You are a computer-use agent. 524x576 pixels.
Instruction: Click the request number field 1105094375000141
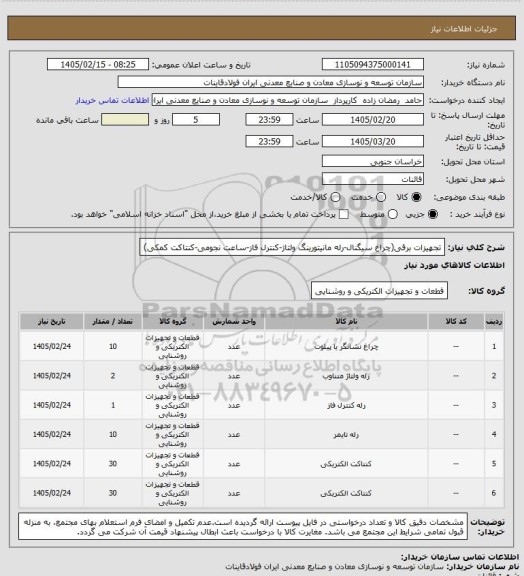click(373, 65)
